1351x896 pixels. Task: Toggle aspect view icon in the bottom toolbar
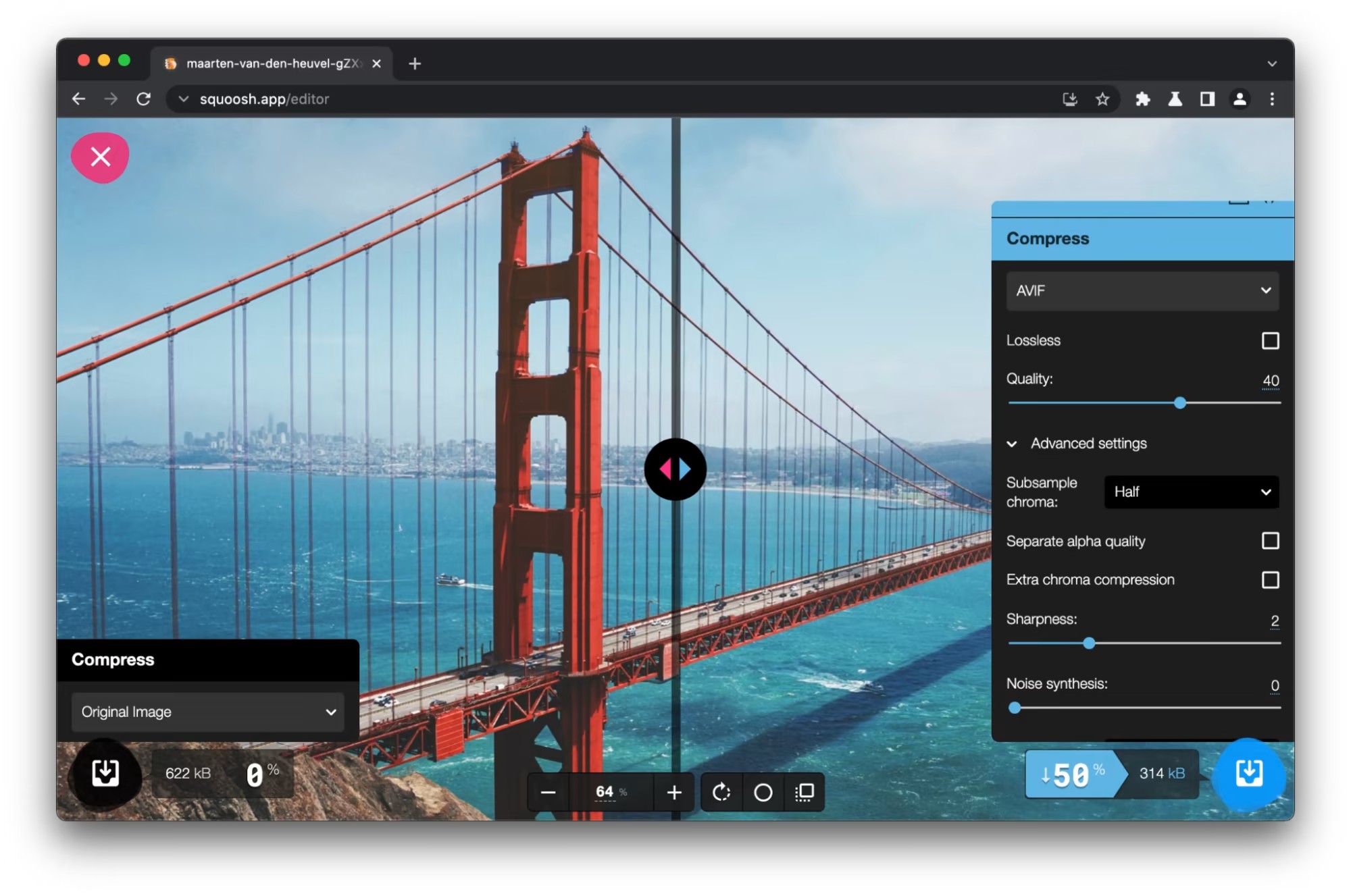pos(805,792)
